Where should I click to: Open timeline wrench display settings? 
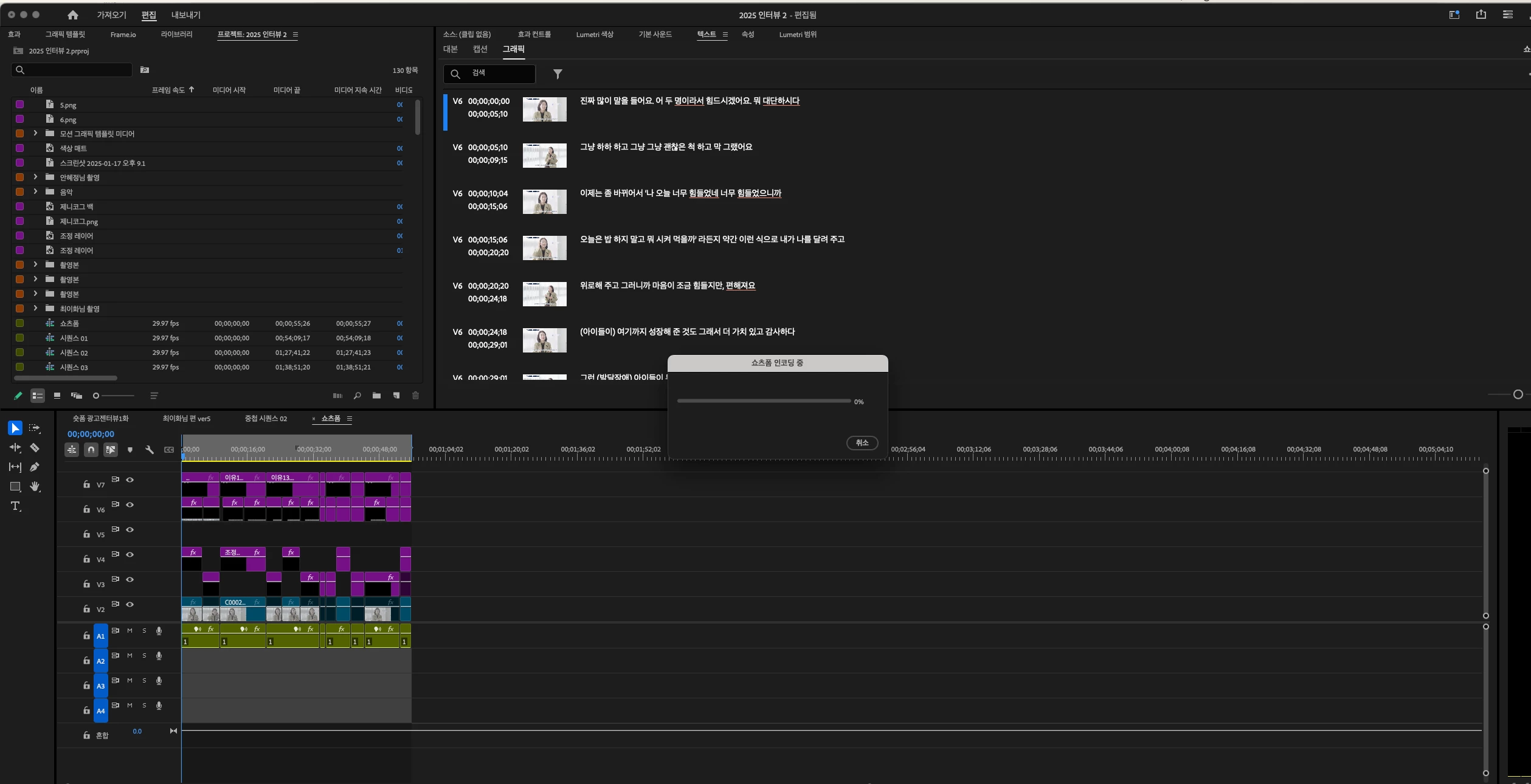(x=149, y=450)
